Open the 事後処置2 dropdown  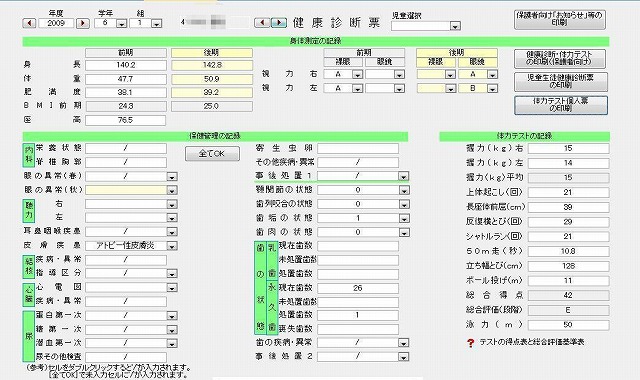(404, 357)
